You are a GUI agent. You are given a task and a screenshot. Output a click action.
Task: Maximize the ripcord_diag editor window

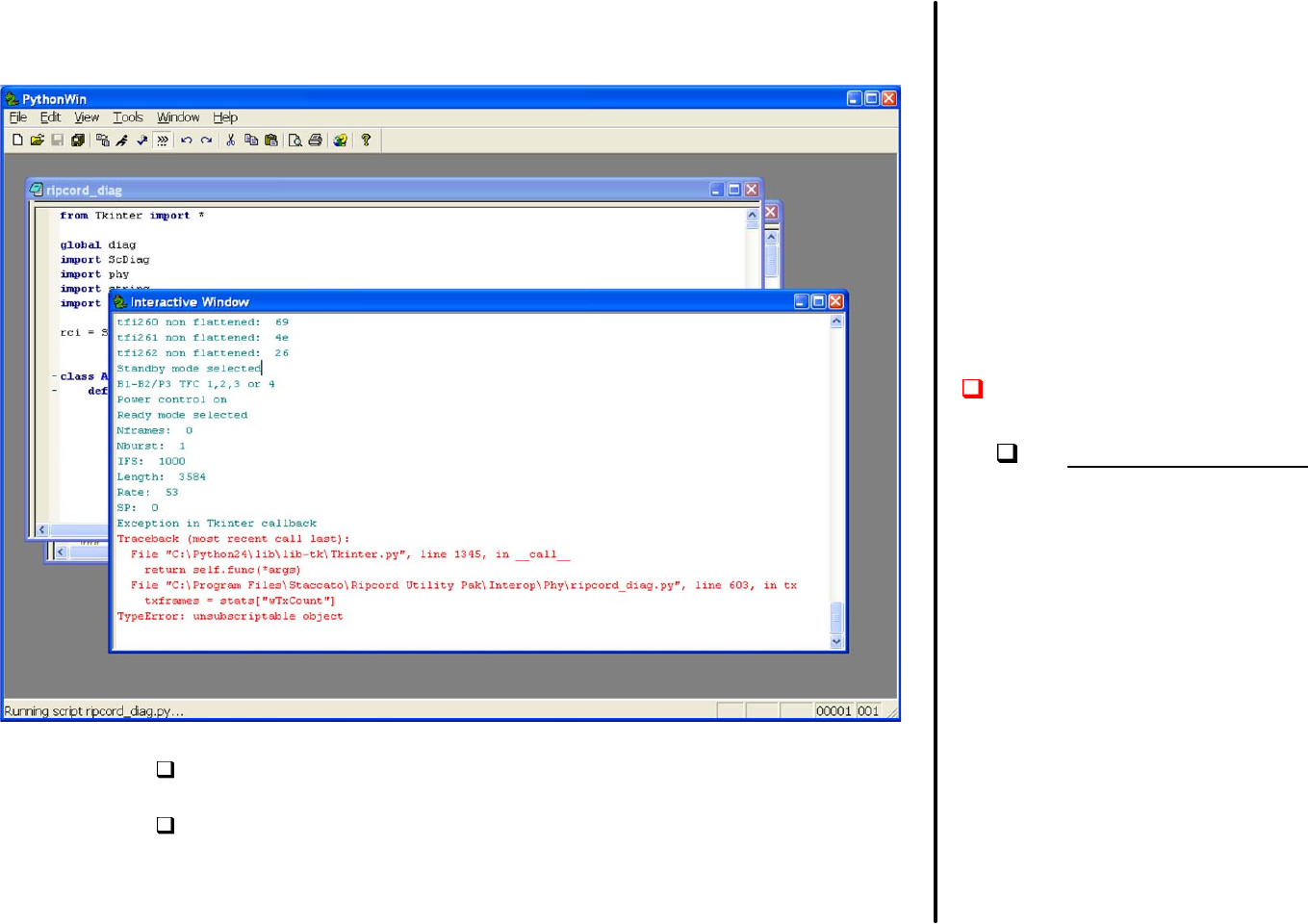pyautogui.click(x=734, y=190)
